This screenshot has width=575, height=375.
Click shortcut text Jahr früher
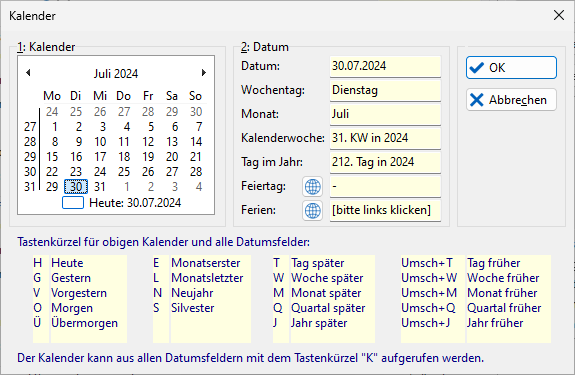[495, 323]
